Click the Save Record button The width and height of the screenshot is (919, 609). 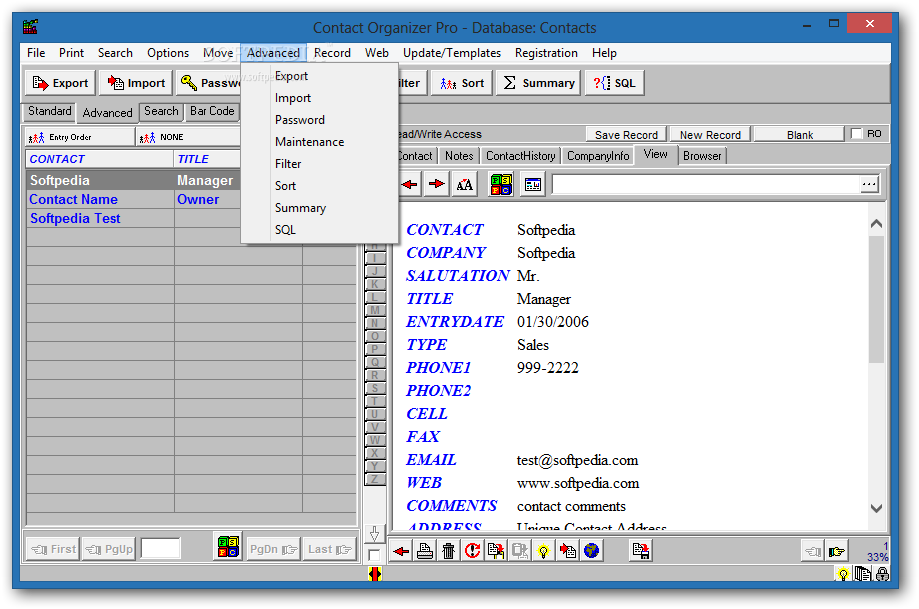pos(626,135)
